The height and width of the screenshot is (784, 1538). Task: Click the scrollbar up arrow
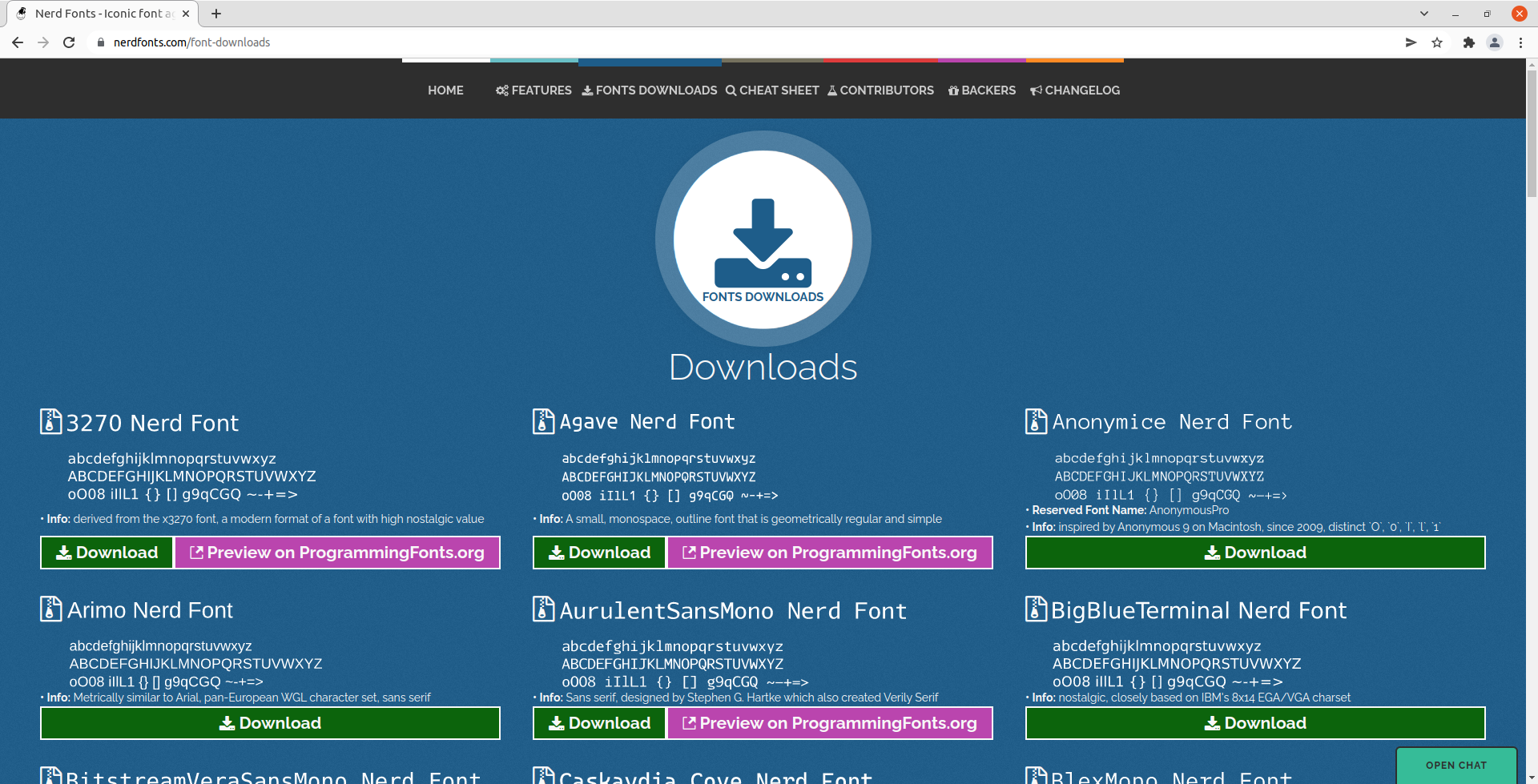(x=1532, y=63)
